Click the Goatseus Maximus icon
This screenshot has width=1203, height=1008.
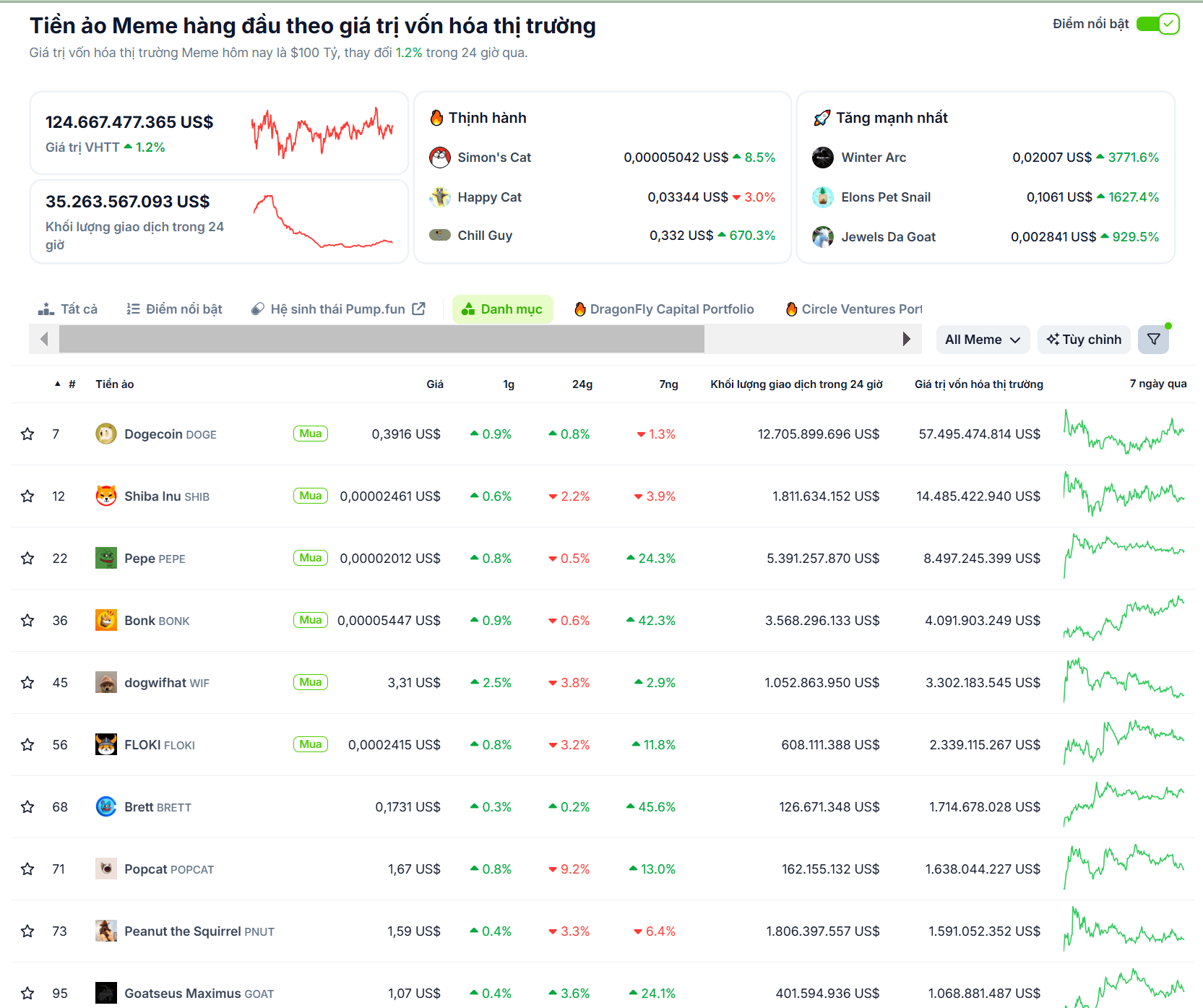tap(106, 993)
